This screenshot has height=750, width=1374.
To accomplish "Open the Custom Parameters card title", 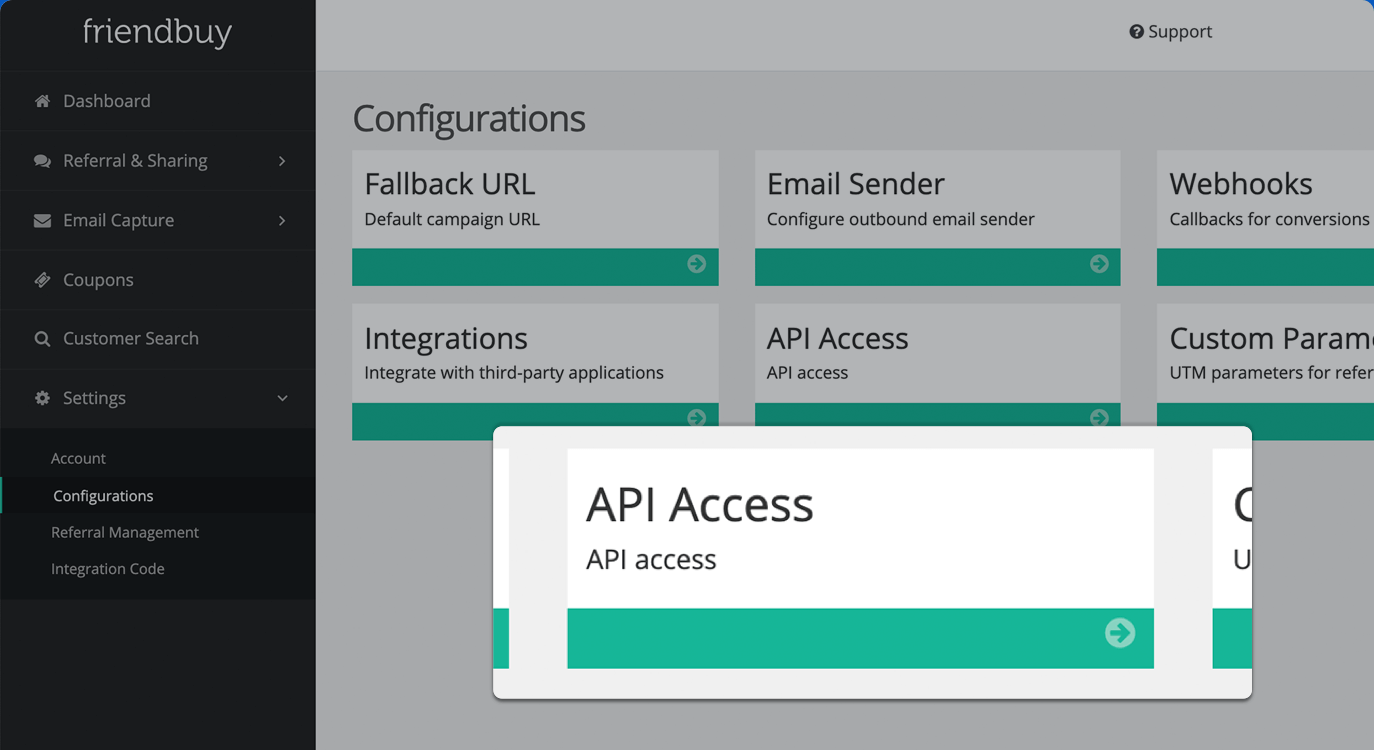I will coord(1271,339).
